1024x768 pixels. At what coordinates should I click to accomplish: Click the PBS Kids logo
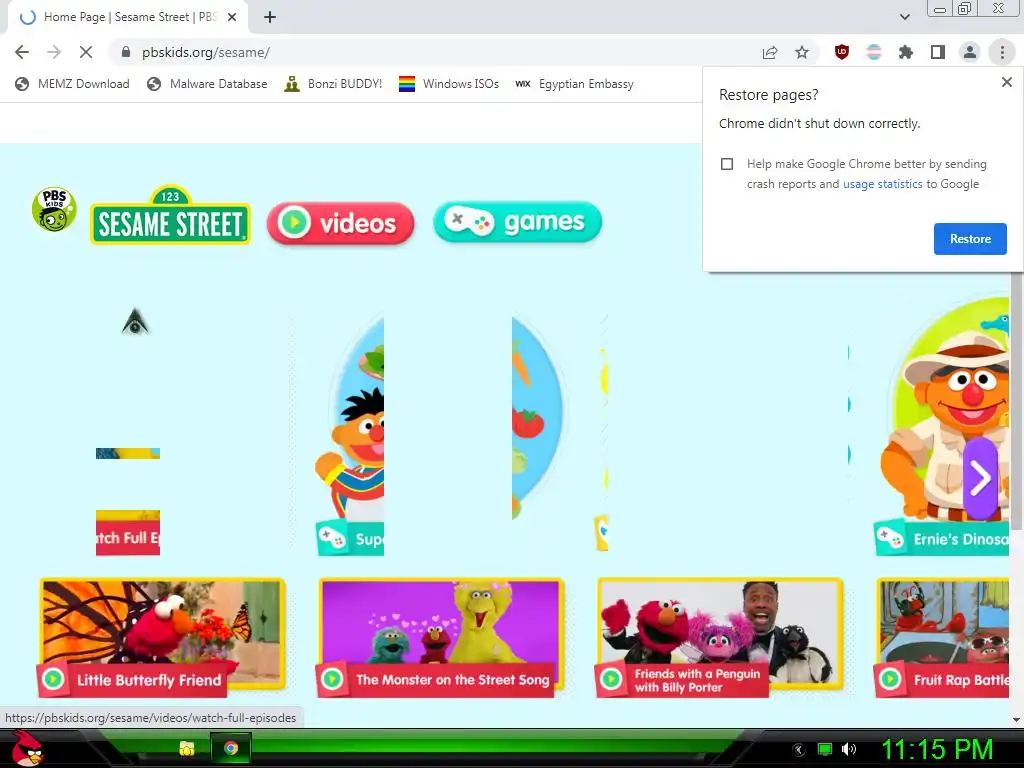pyautogui.click(x=54, y=210)
